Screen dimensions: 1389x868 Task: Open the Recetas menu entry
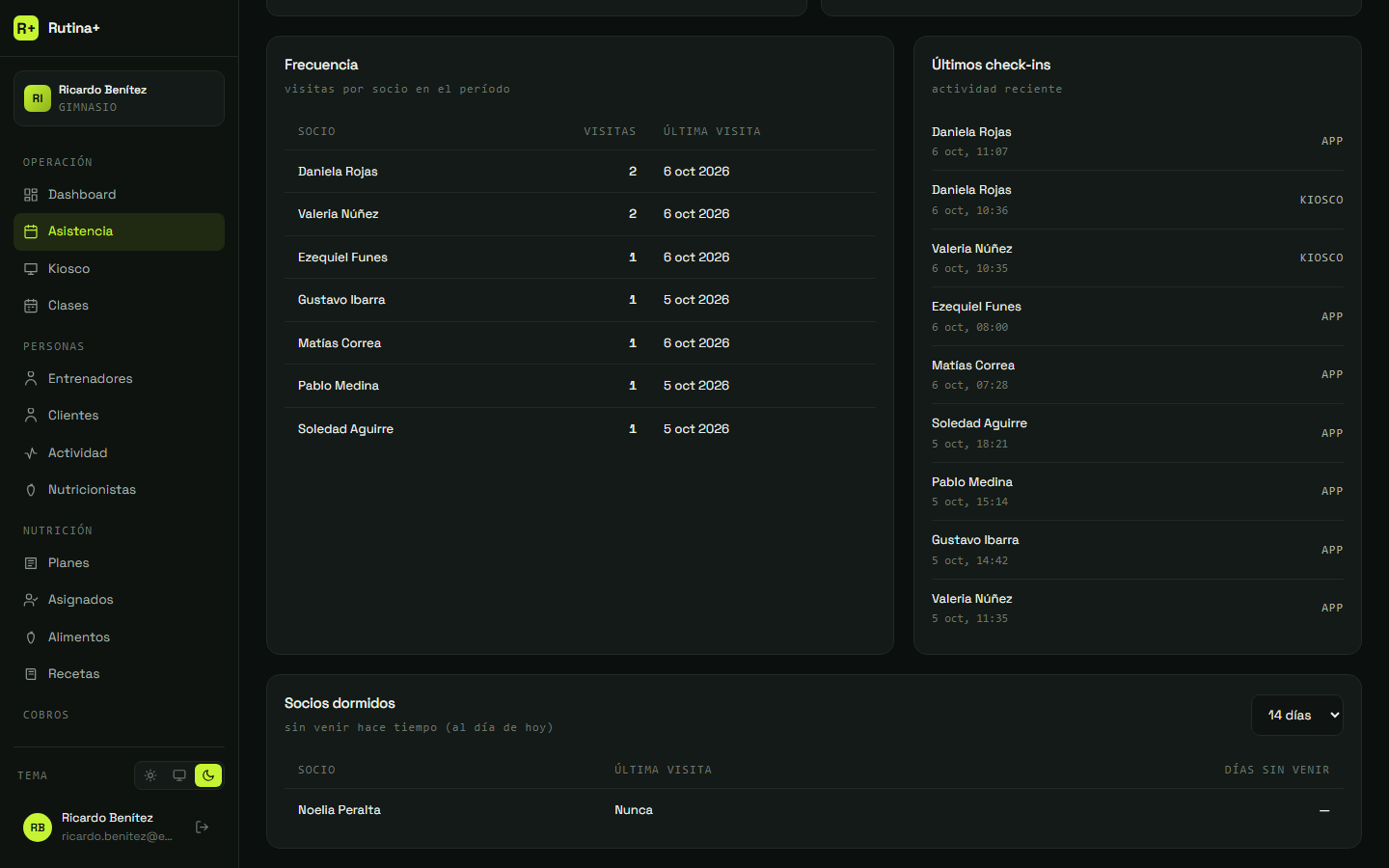click(119, 674)
